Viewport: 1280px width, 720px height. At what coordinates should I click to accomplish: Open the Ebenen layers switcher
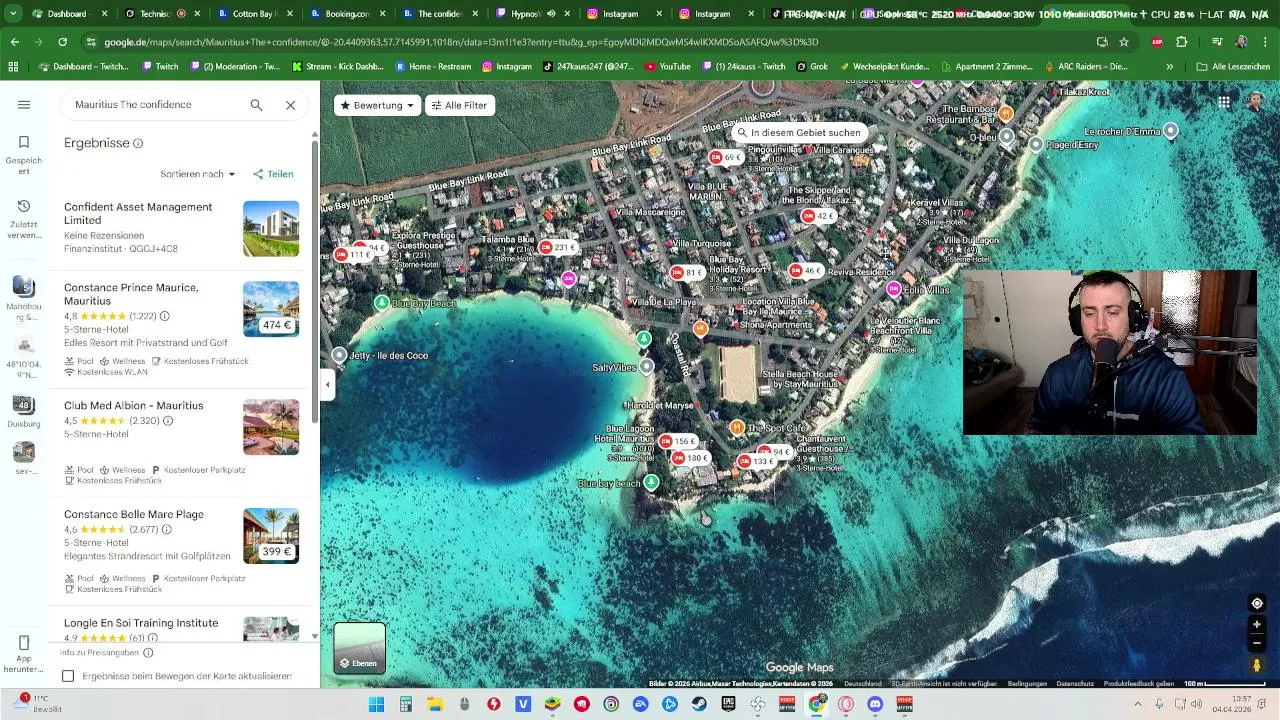tap(360, 648)
